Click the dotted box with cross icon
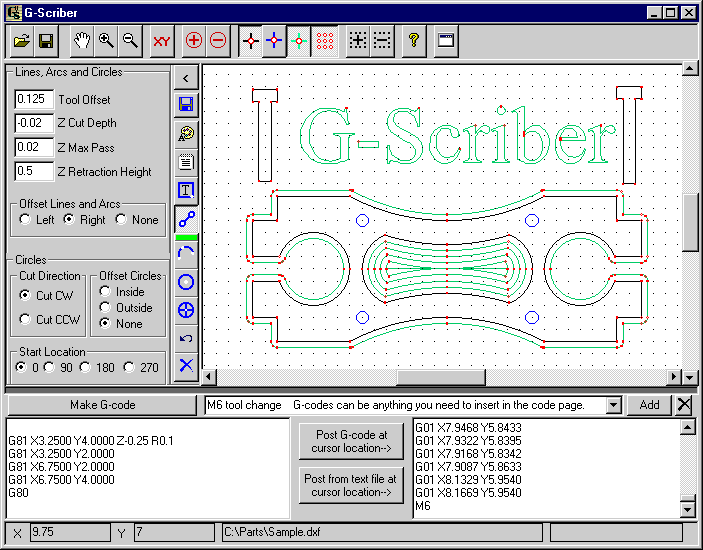This screenshot has height=550, width=703. tap(358, 41)
